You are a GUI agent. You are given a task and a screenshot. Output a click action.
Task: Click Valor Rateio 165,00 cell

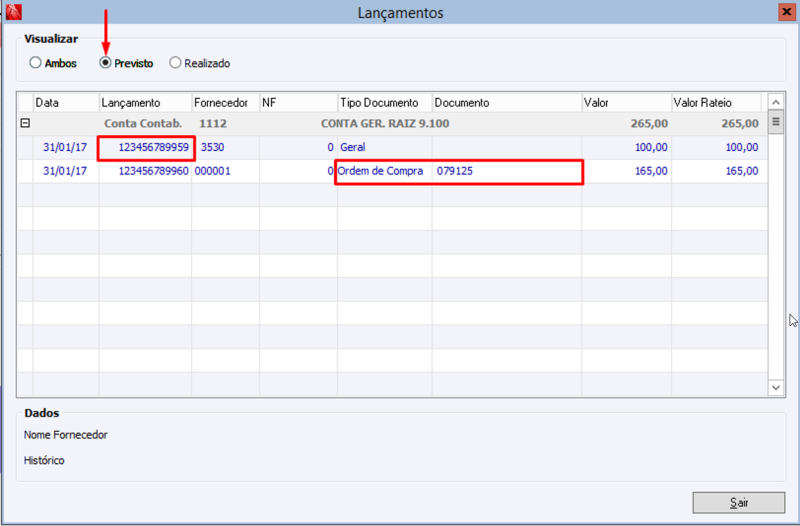point(719,171)
